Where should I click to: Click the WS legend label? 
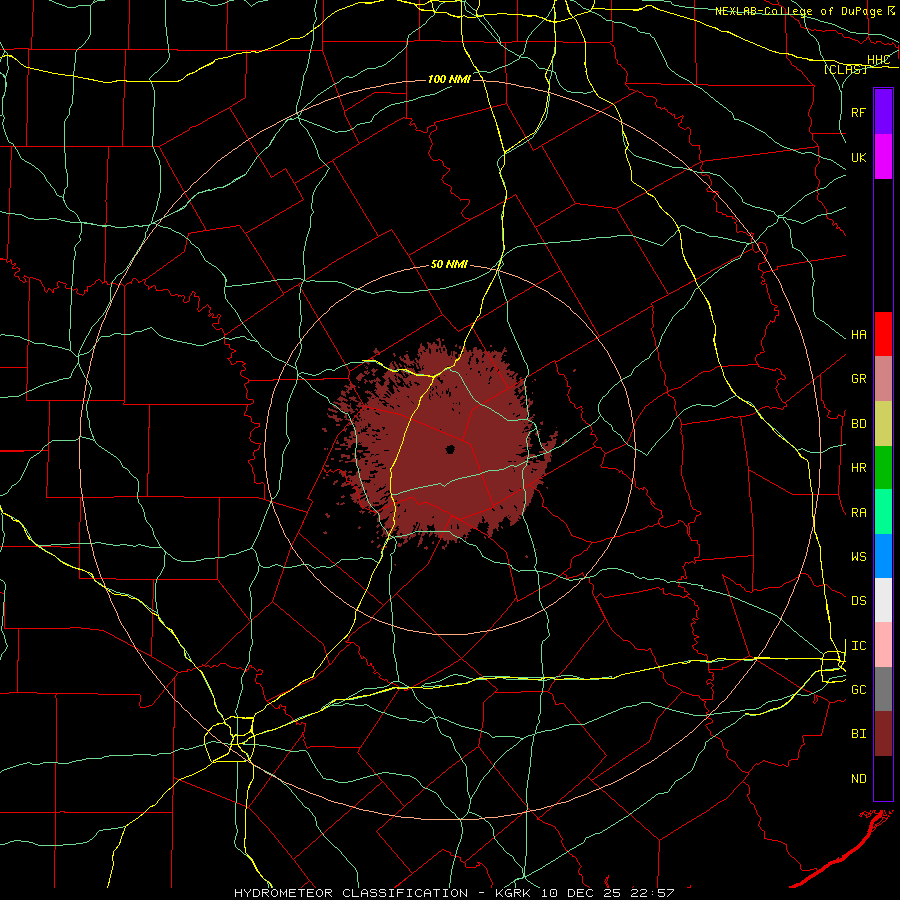pos(858,557)
